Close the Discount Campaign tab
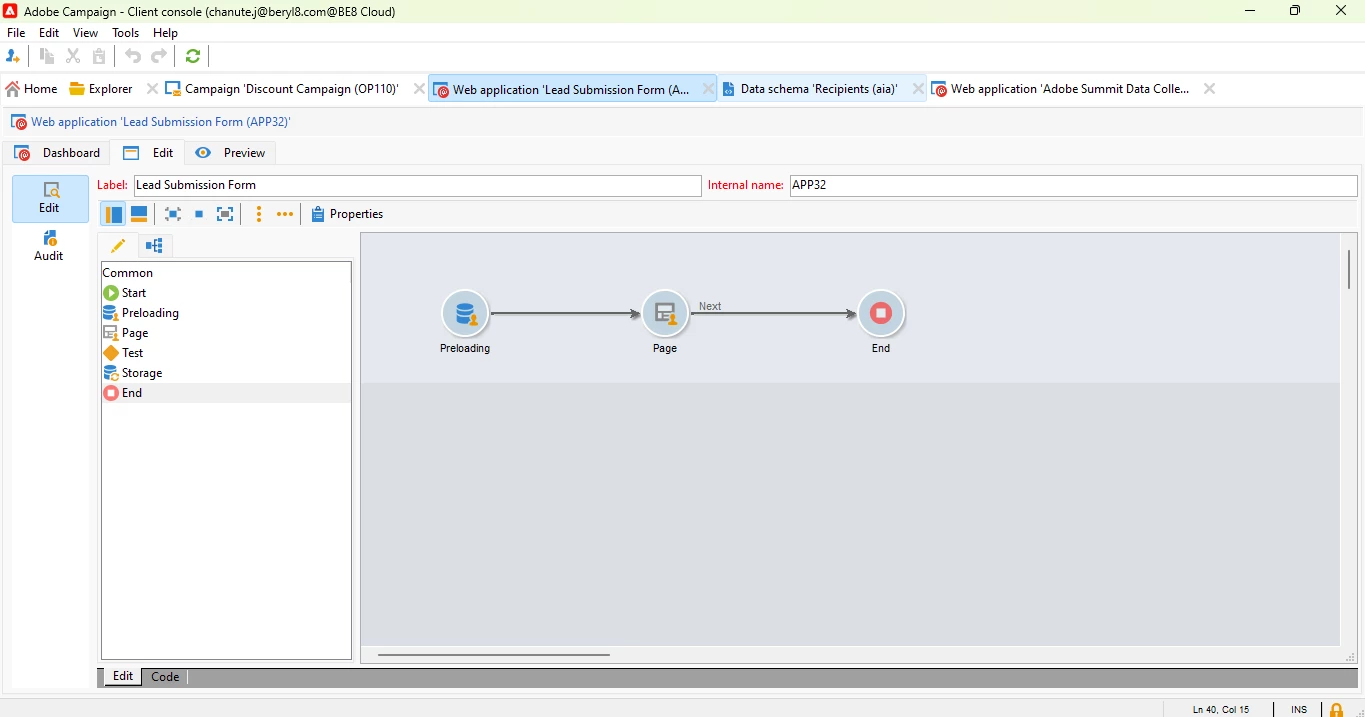The width and height of the screenshot is (1365, 717). tap(419, 89)
